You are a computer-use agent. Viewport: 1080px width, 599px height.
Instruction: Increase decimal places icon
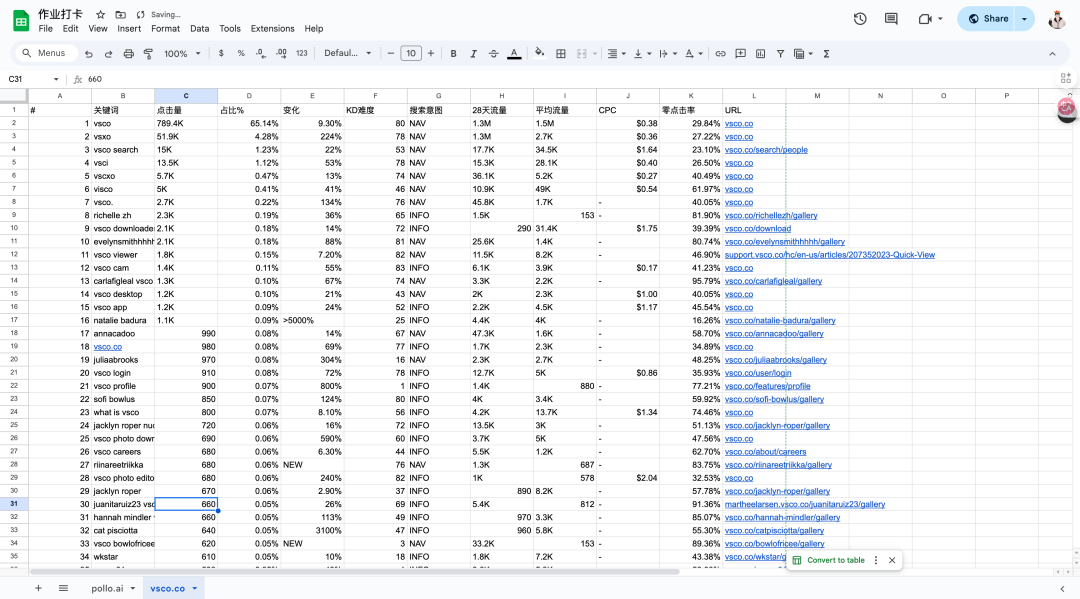point(281,53)
